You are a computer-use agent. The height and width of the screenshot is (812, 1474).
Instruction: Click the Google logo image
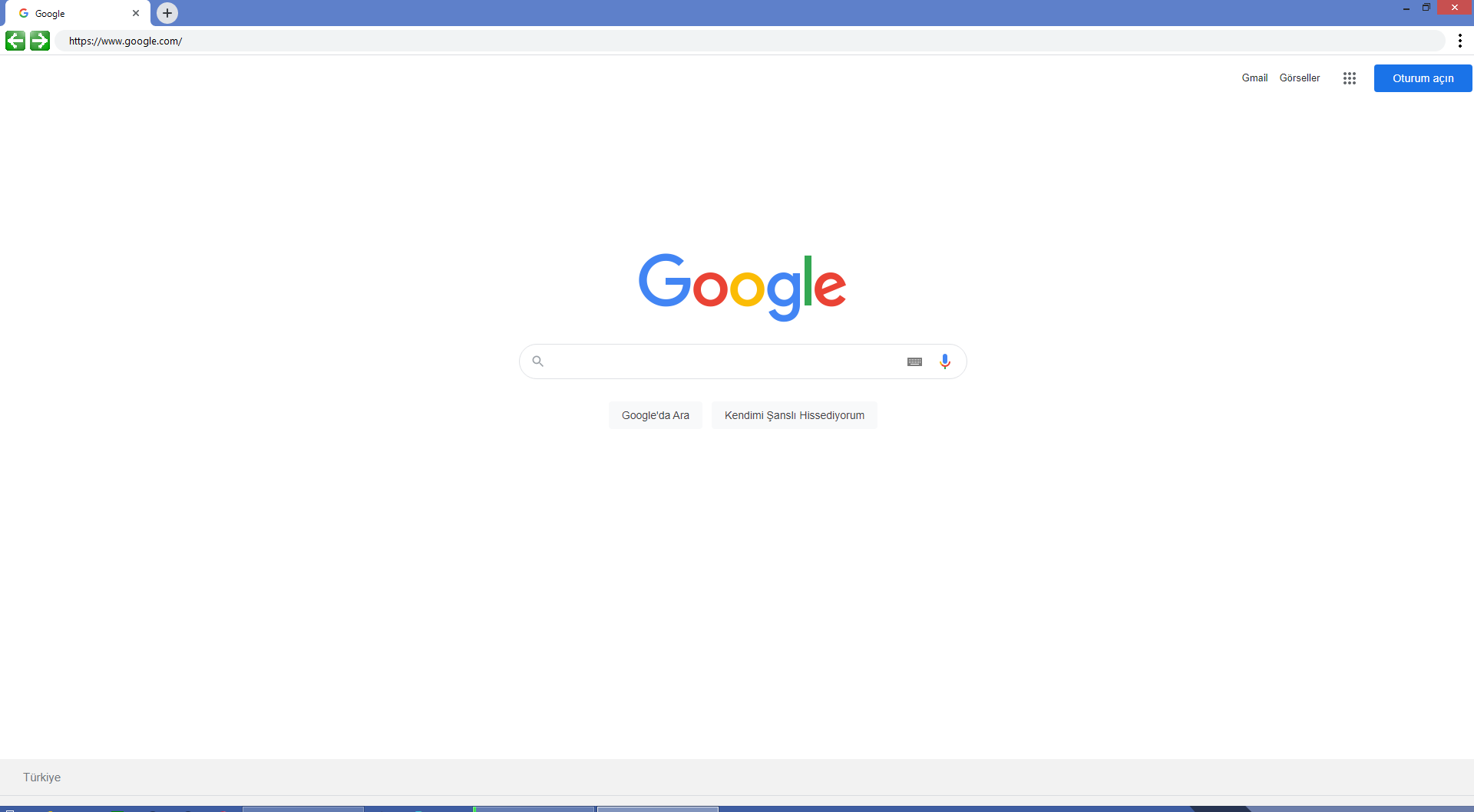coord(742,287)
